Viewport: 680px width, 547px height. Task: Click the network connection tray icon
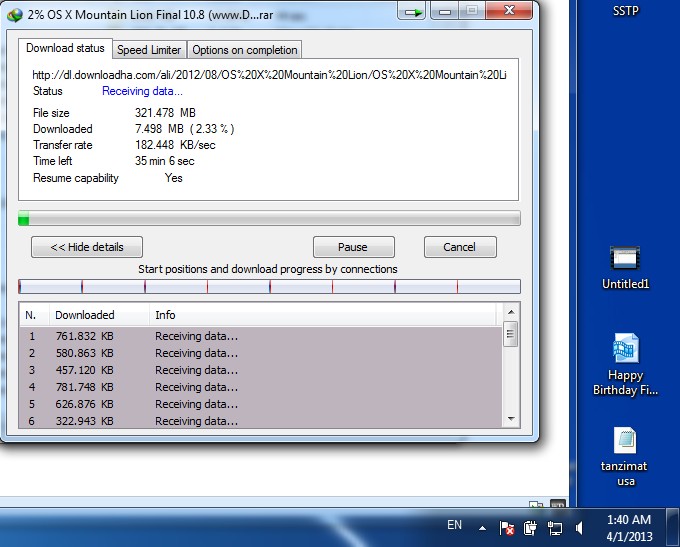[554, 528]
